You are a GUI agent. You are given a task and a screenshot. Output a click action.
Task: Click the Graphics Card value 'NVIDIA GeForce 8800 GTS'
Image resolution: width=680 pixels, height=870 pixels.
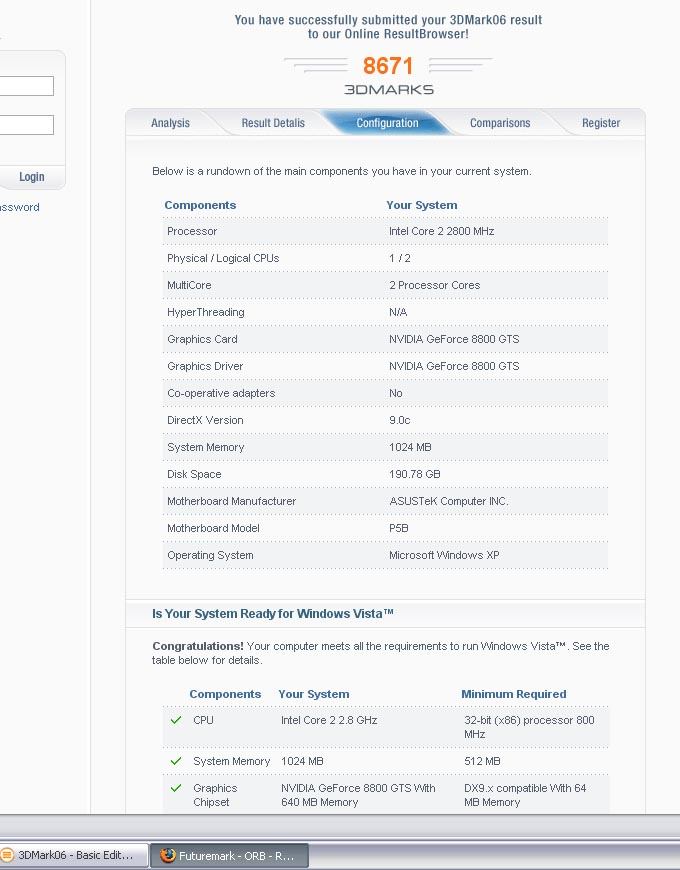point(454,339)
